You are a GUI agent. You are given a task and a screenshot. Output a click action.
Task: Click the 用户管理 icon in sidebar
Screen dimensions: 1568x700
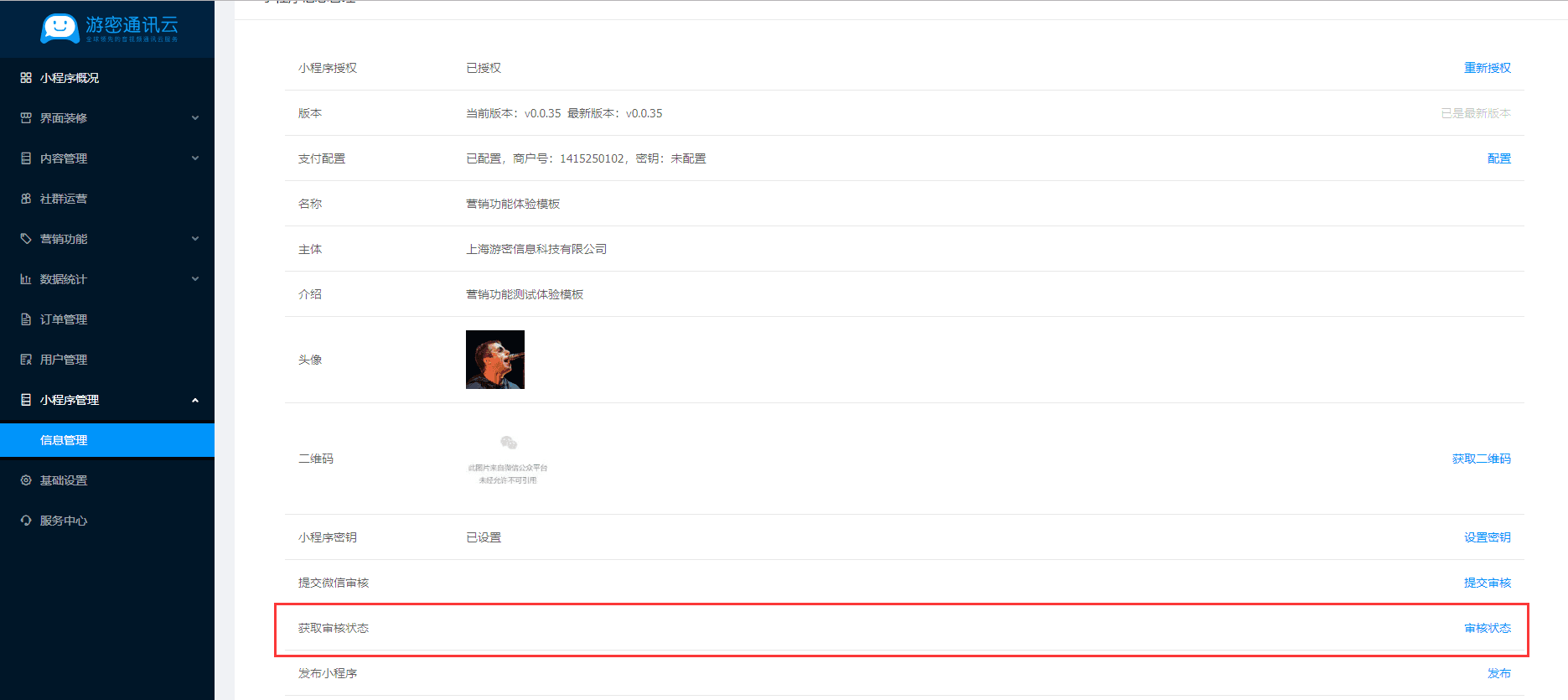tap(26, 360)
